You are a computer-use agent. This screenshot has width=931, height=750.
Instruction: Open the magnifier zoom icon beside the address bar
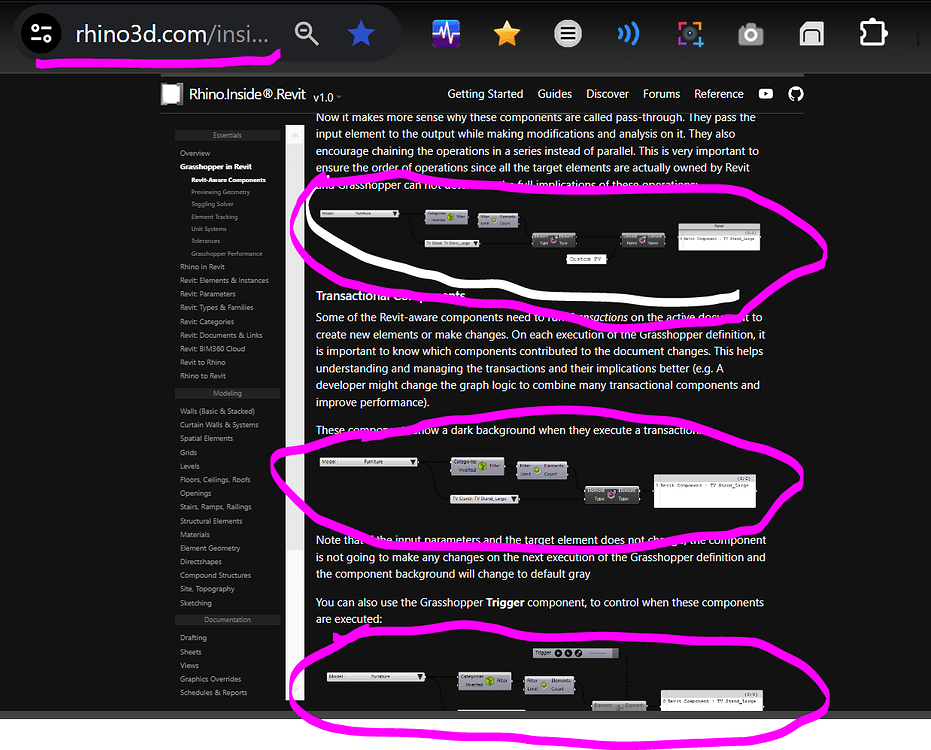click(306, 32)
